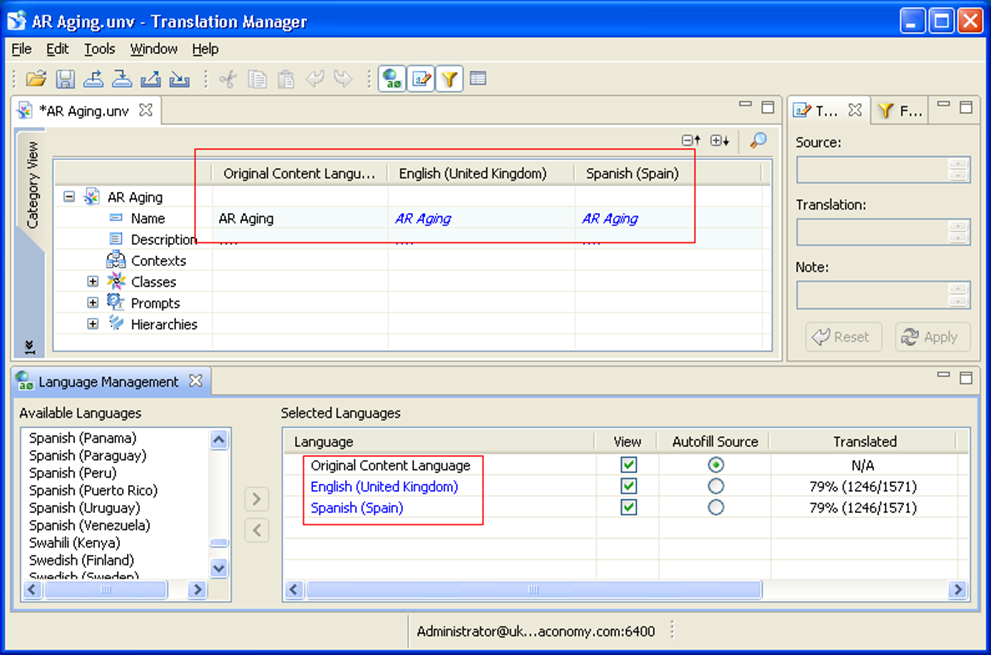Expand the Hierarchies tree node

(x=93, y=324)
